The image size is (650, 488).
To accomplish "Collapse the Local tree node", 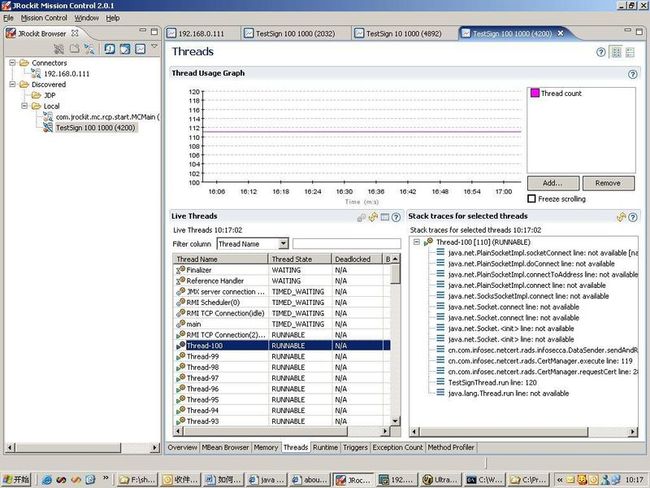I will pos(24,106).
